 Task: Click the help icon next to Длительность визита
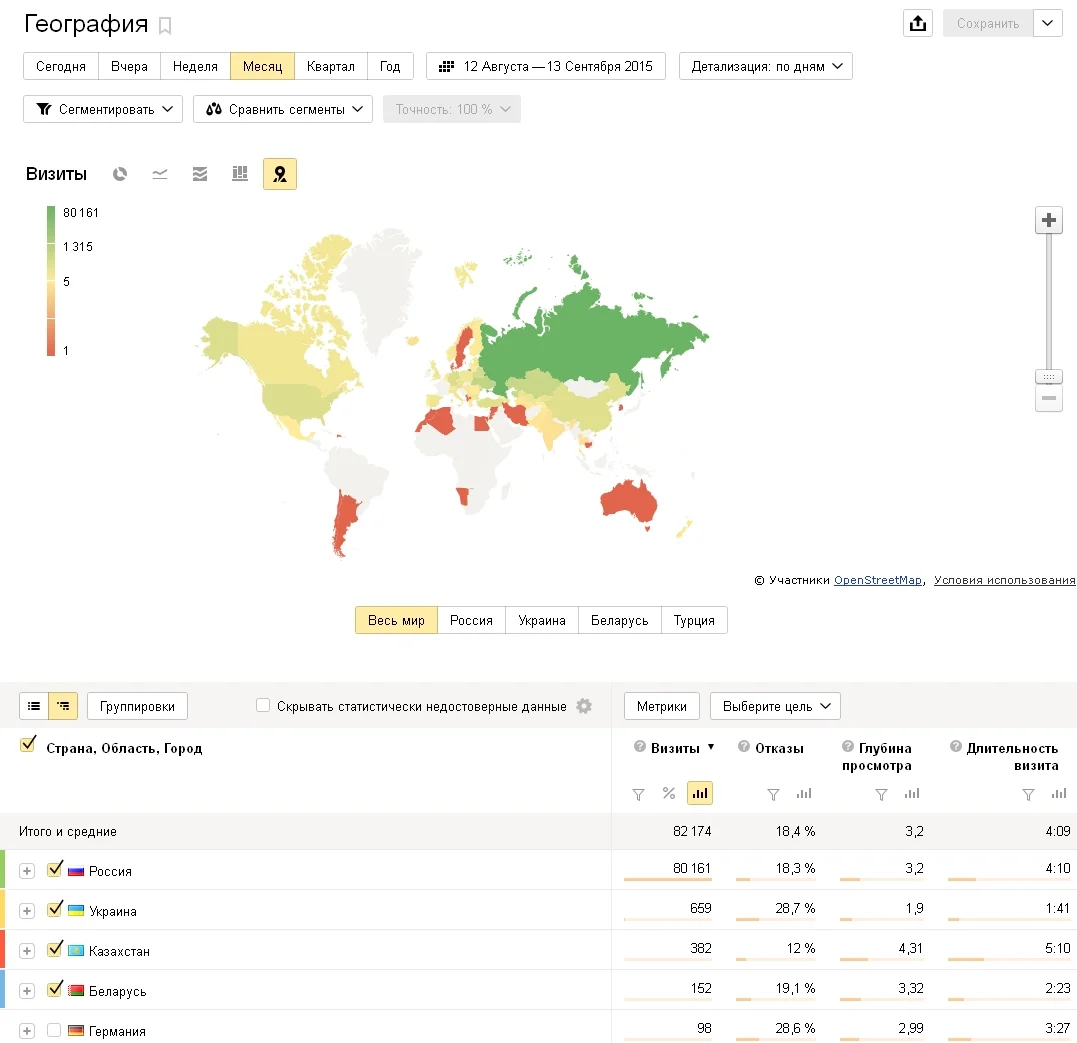[955, 746]
